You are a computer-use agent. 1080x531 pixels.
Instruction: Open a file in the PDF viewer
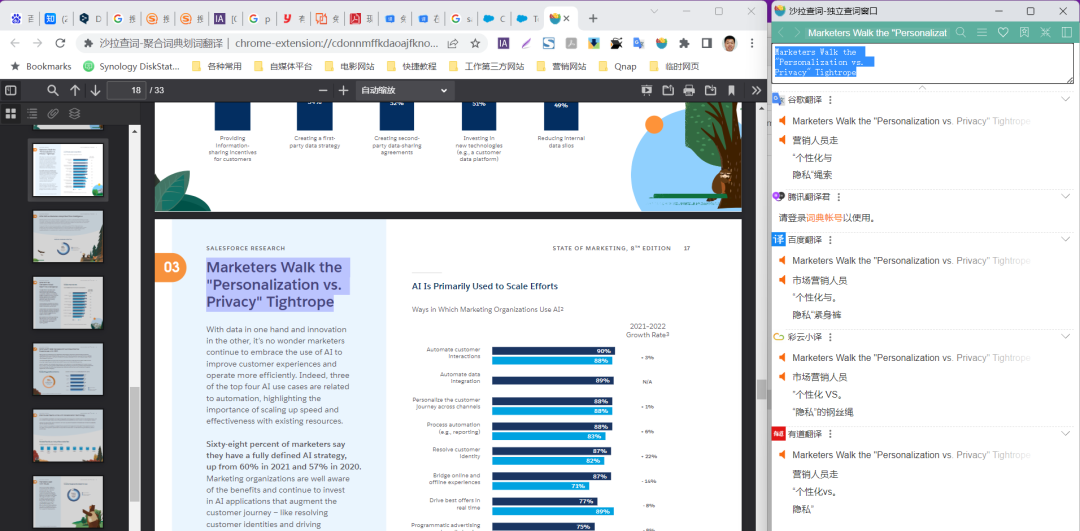[x=668, y=90]
